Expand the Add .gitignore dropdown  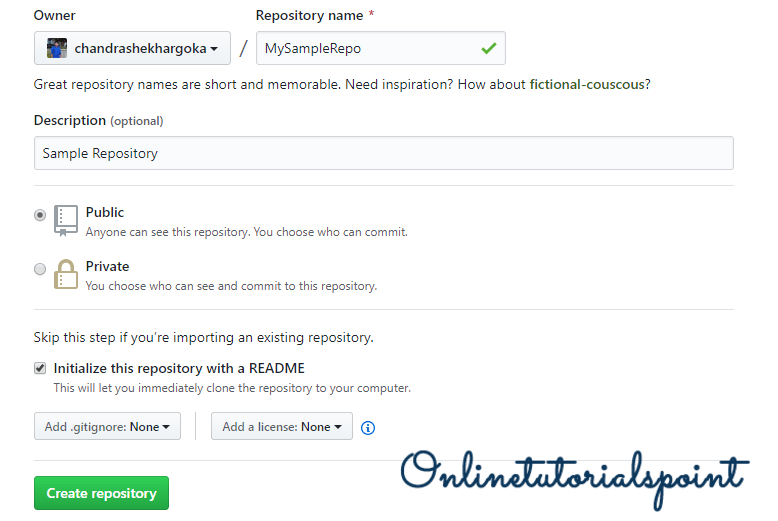(107, 427)
